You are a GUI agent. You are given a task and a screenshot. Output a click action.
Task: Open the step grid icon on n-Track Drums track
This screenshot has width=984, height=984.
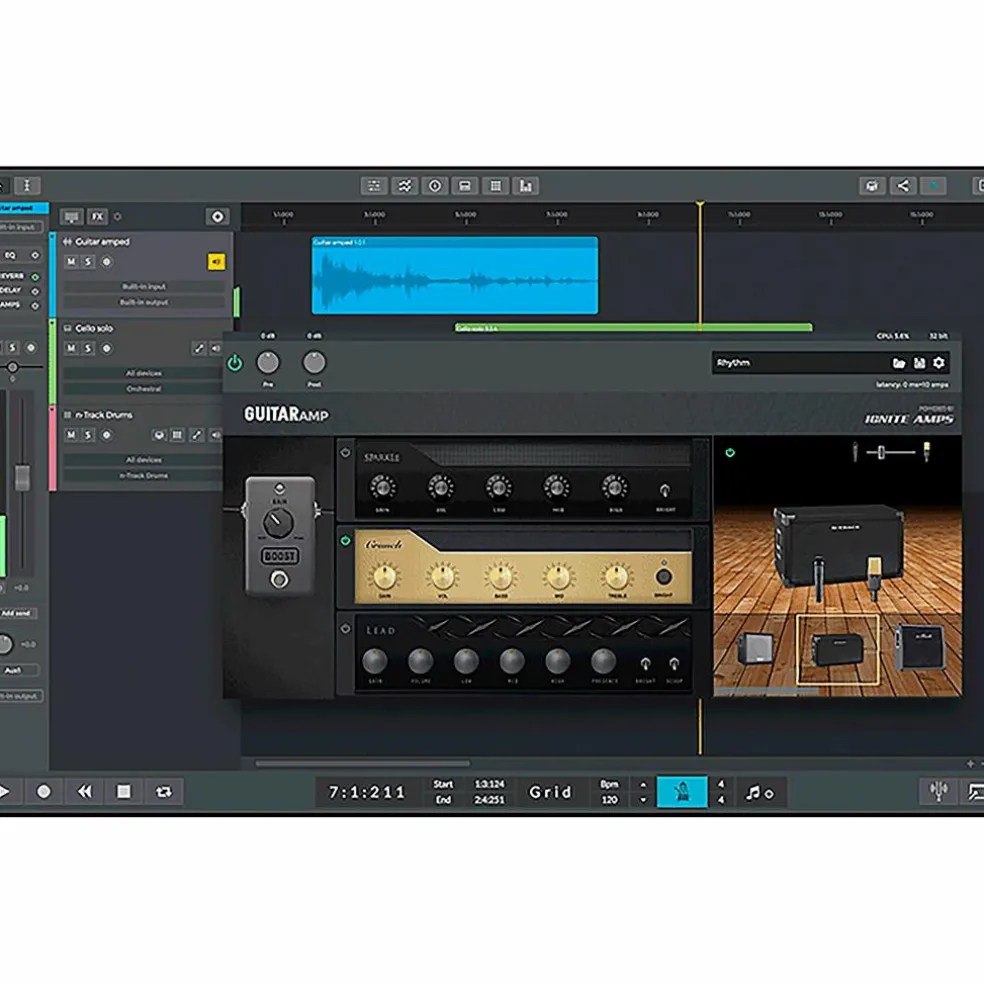(178, 435)
